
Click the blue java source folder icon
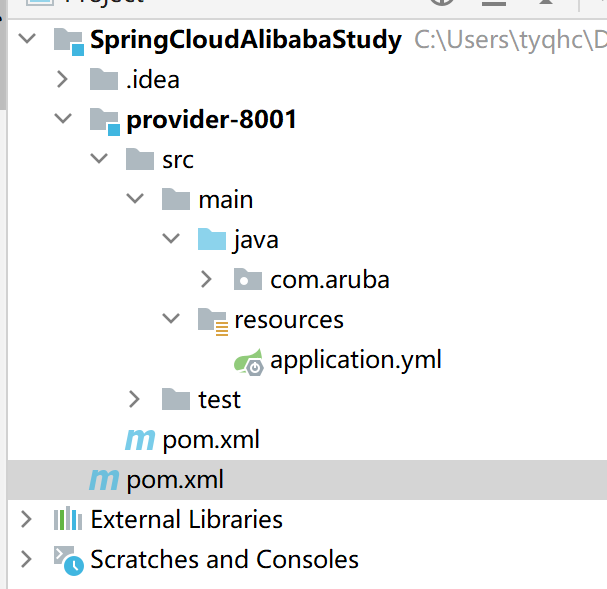tap(212, 239)
